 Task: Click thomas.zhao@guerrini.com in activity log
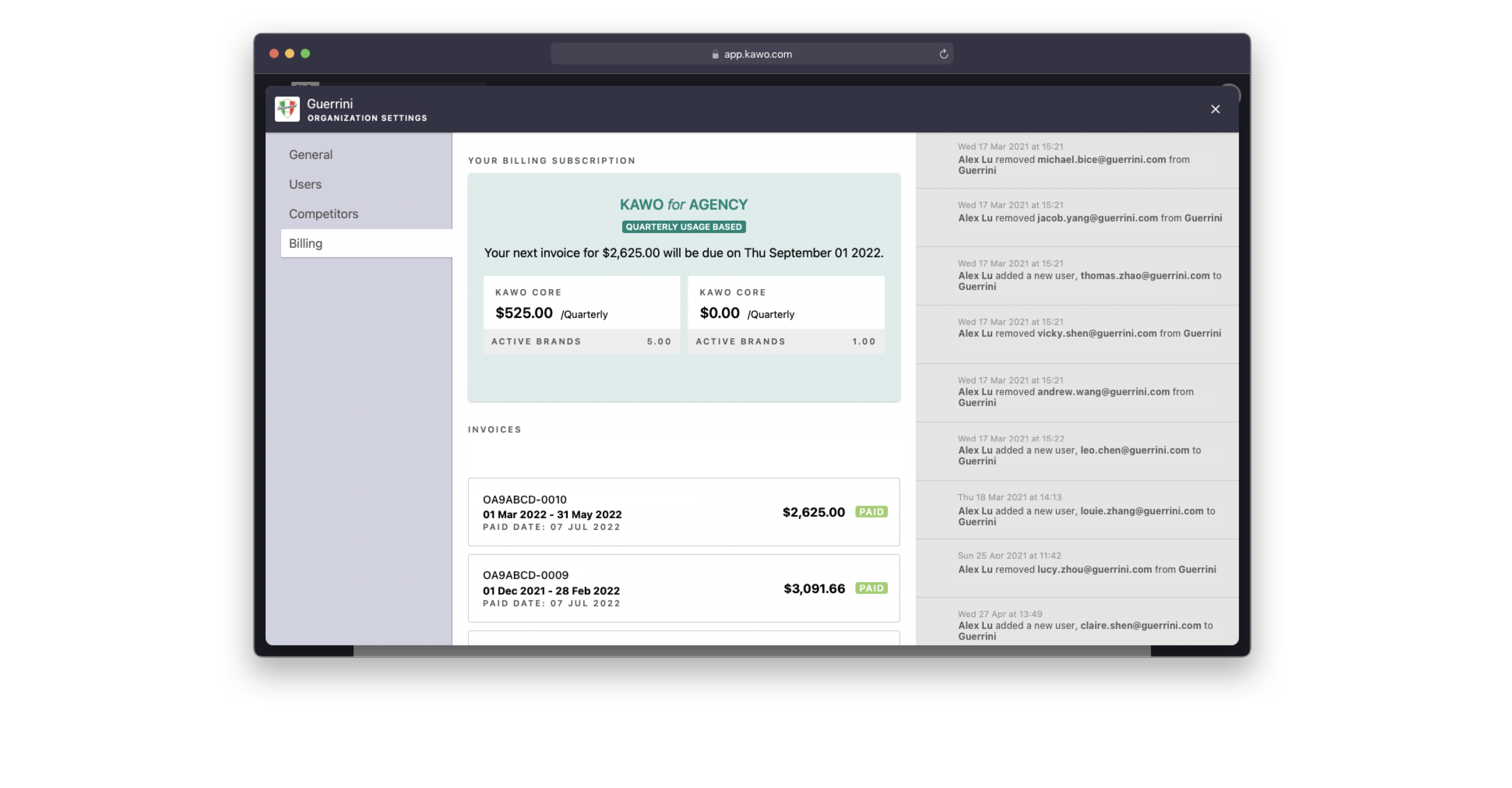pos(1145,275)
